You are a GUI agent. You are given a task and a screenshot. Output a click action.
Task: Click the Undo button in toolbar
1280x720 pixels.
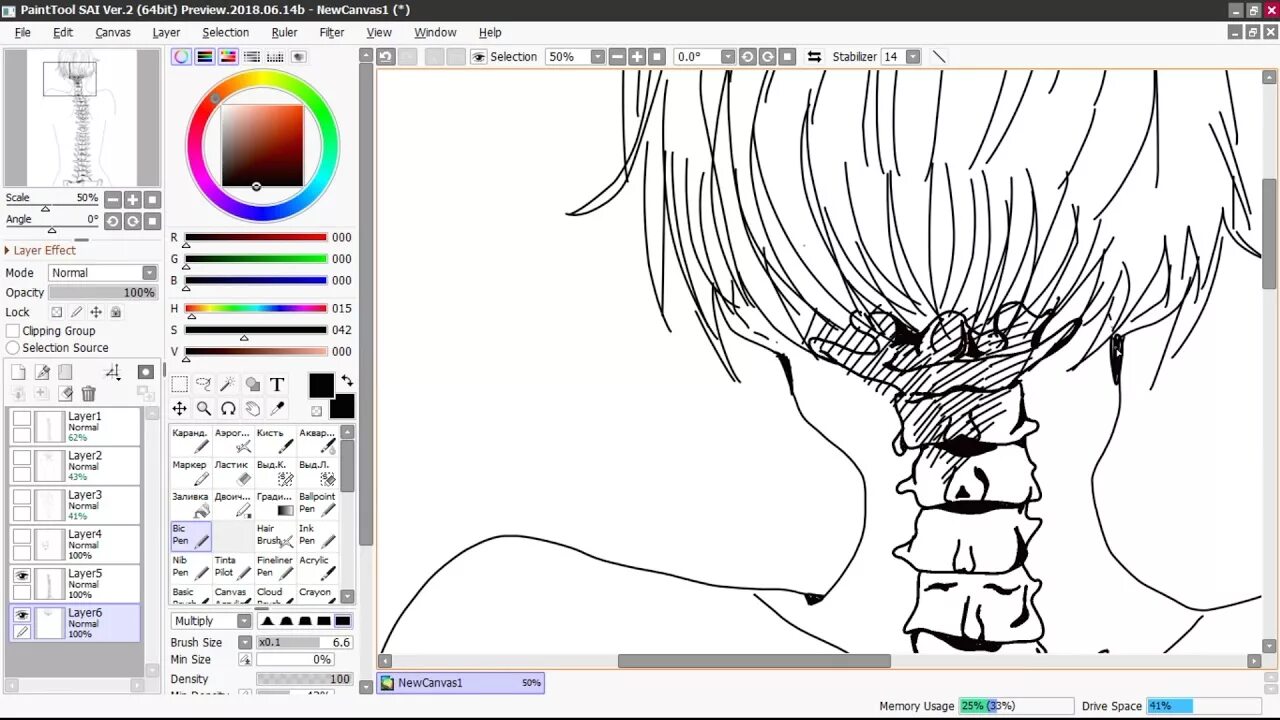pos(386,57)
